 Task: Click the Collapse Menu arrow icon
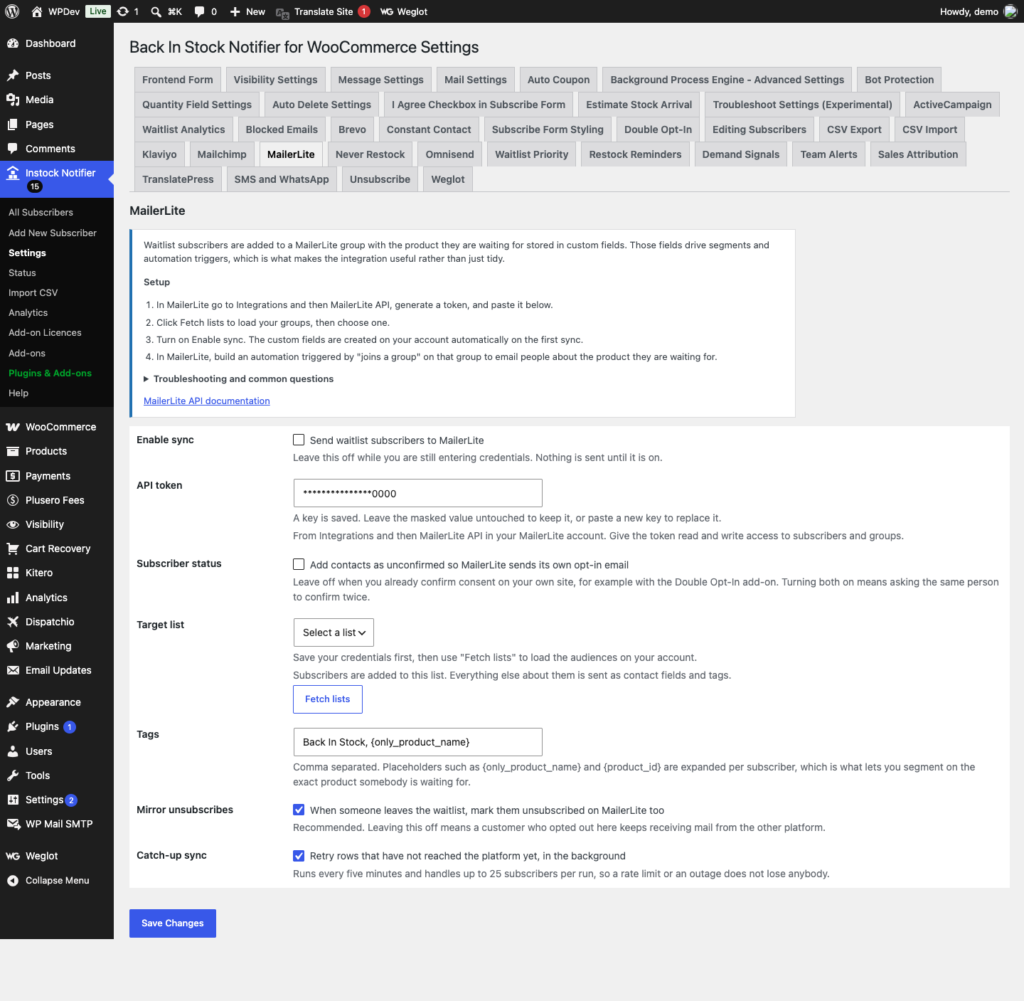tap(12, 880)
